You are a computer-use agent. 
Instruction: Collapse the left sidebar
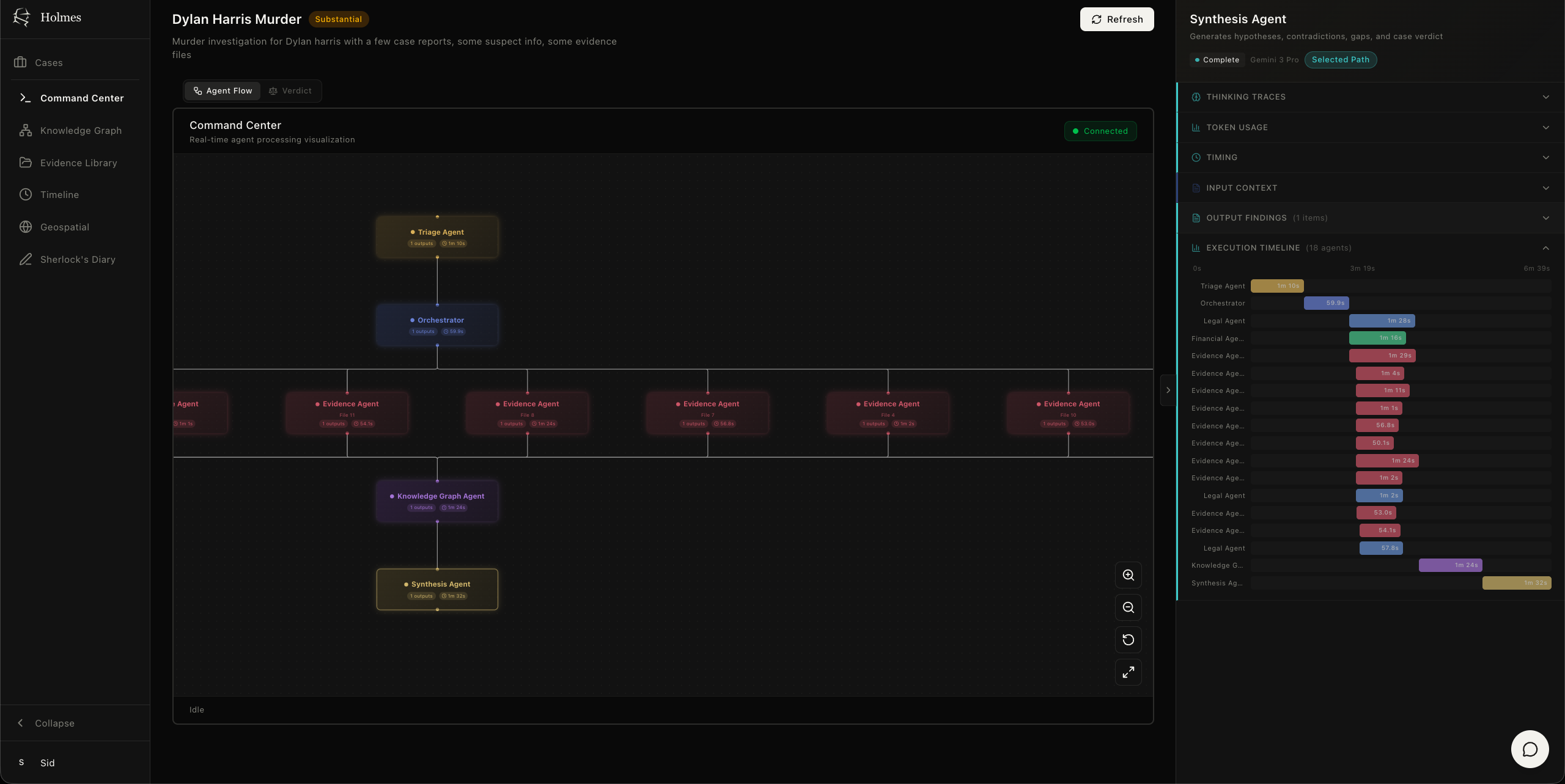click(x=54, y=723)
